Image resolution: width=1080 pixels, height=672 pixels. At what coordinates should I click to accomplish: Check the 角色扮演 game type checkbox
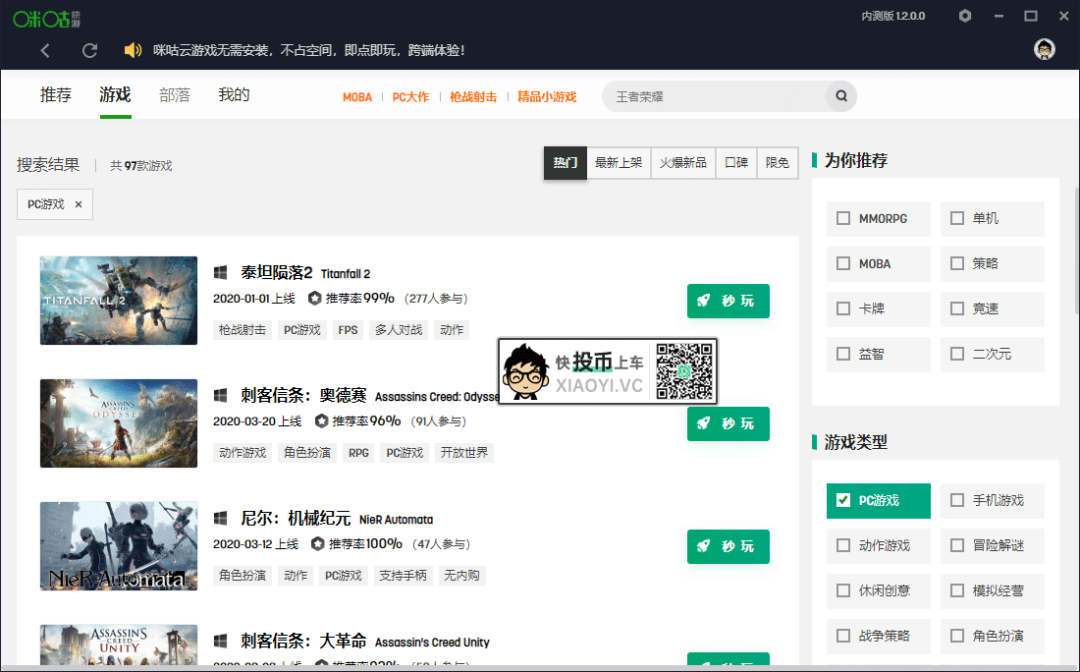[957, 636]
